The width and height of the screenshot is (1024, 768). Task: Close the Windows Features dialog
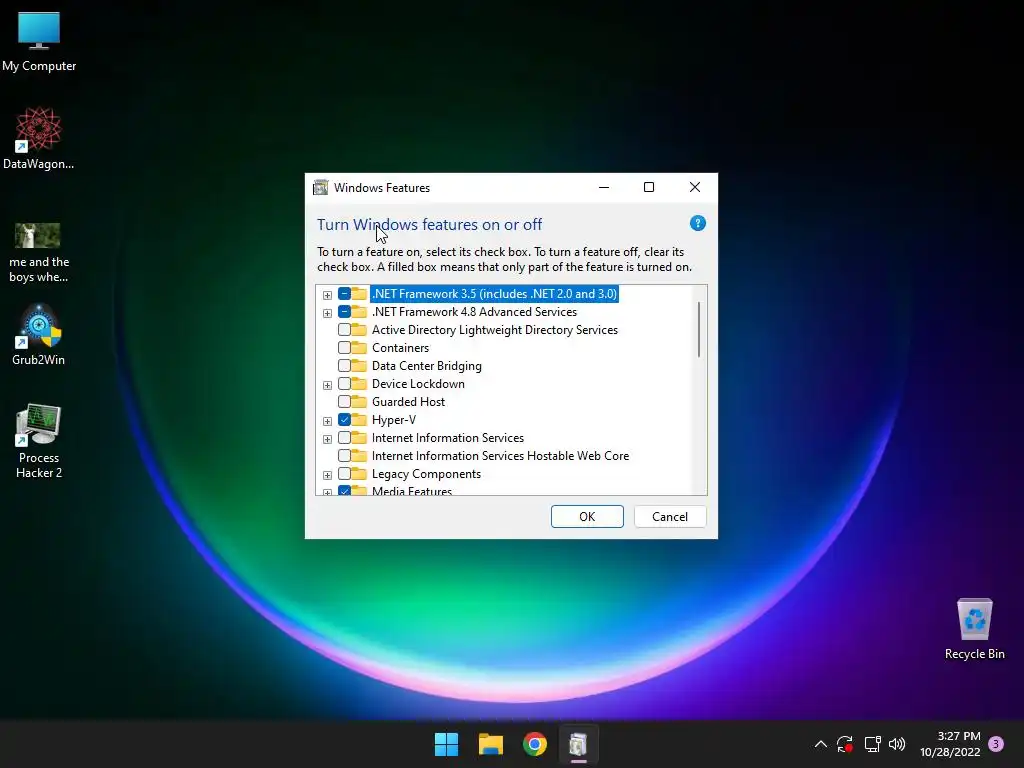click(695, 187)
